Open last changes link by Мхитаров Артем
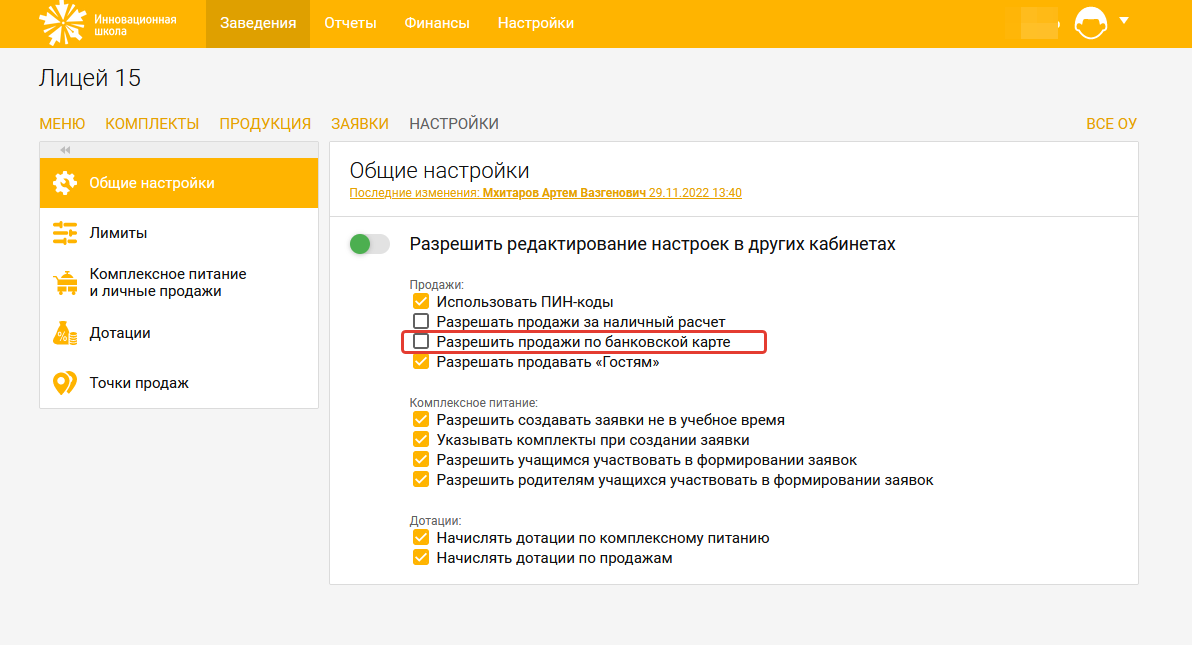The width and height of the screenshot is (1192, 645). (x=545, y=193)
